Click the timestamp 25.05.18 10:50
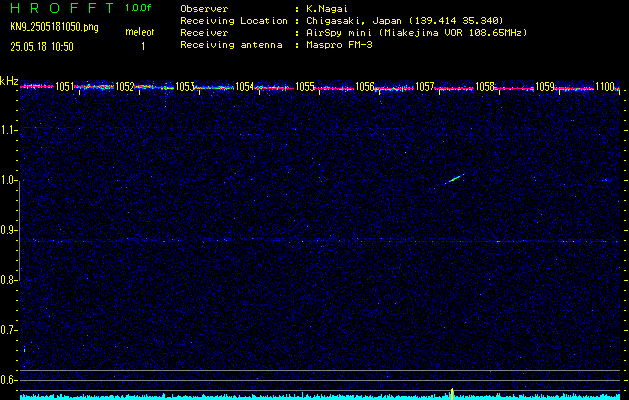 click(x=42, y=47)
